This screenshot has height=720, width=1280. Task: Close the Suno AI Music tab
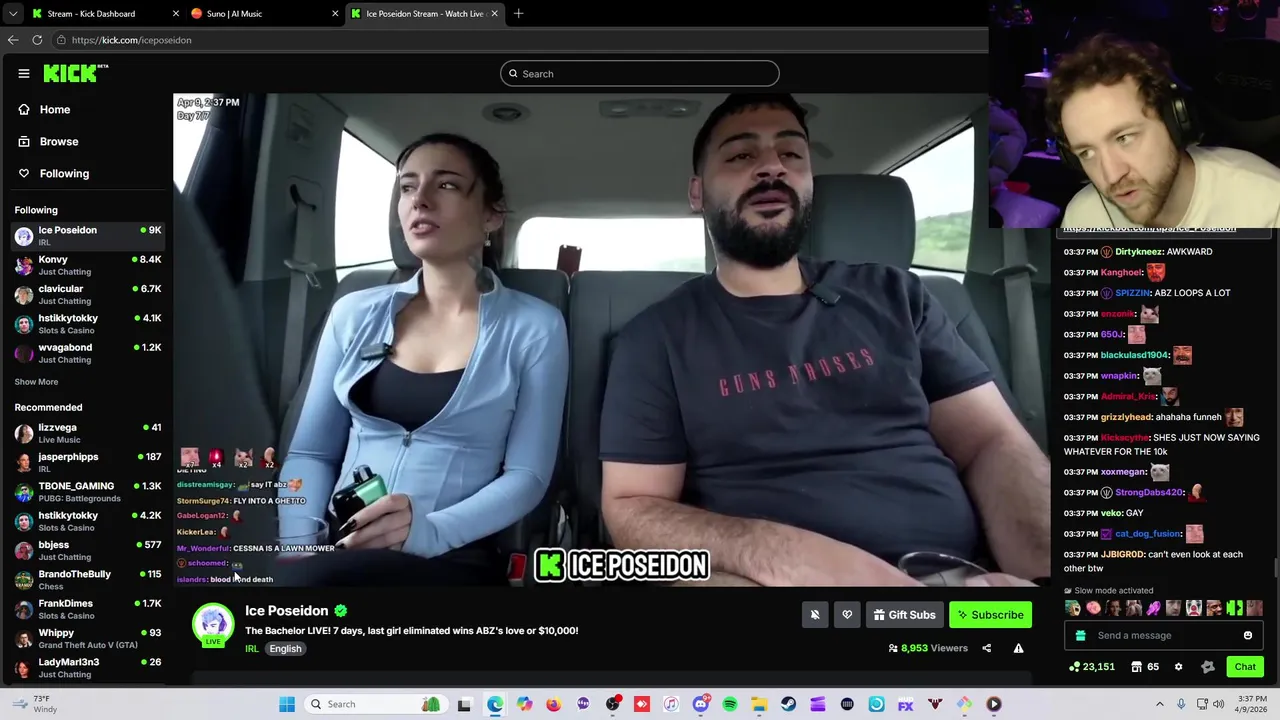click(335, 14)
